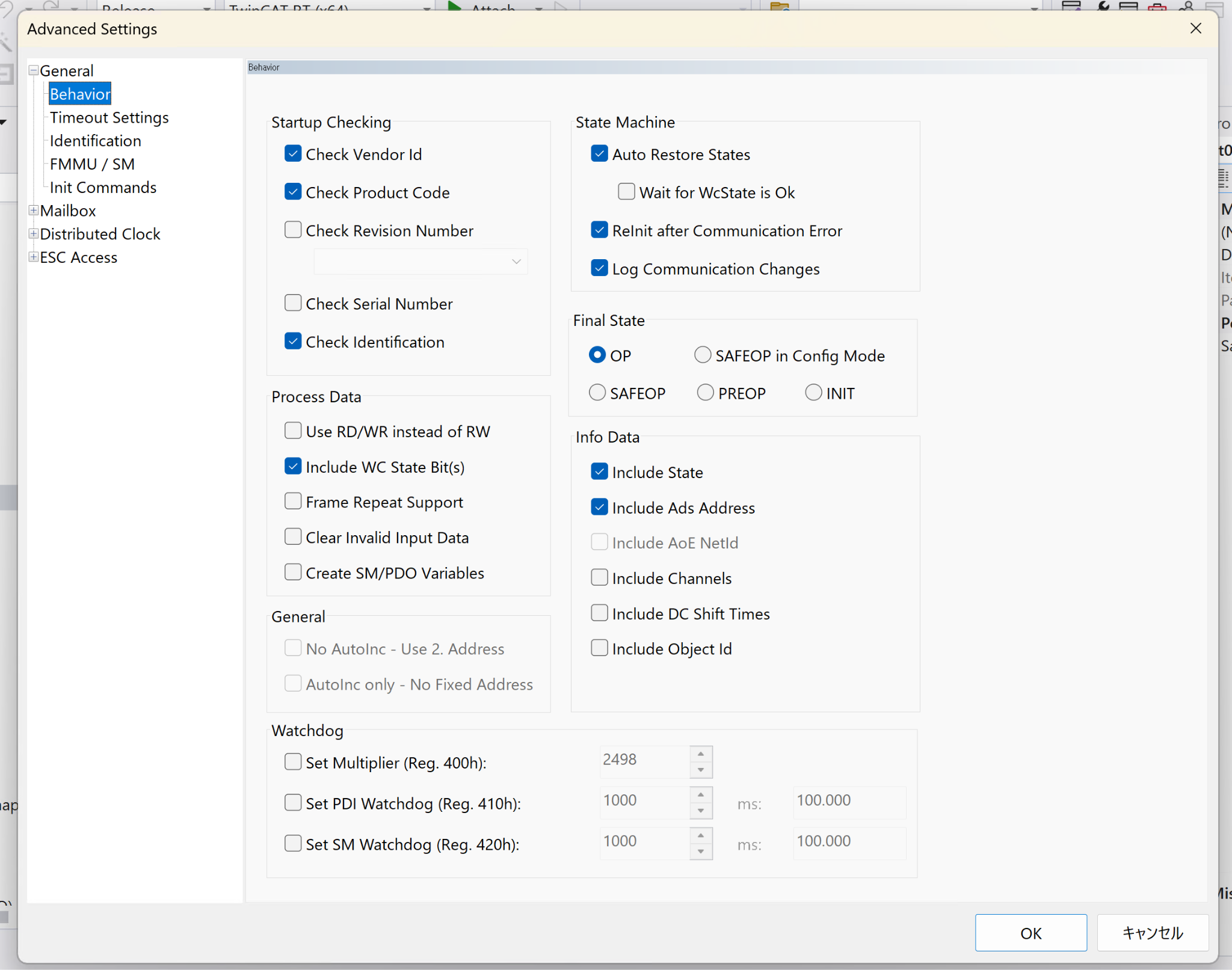Close the Advanced Settings dialog
The height and width of the screenshot is (970, 1232).
(x=1195, y=28)
